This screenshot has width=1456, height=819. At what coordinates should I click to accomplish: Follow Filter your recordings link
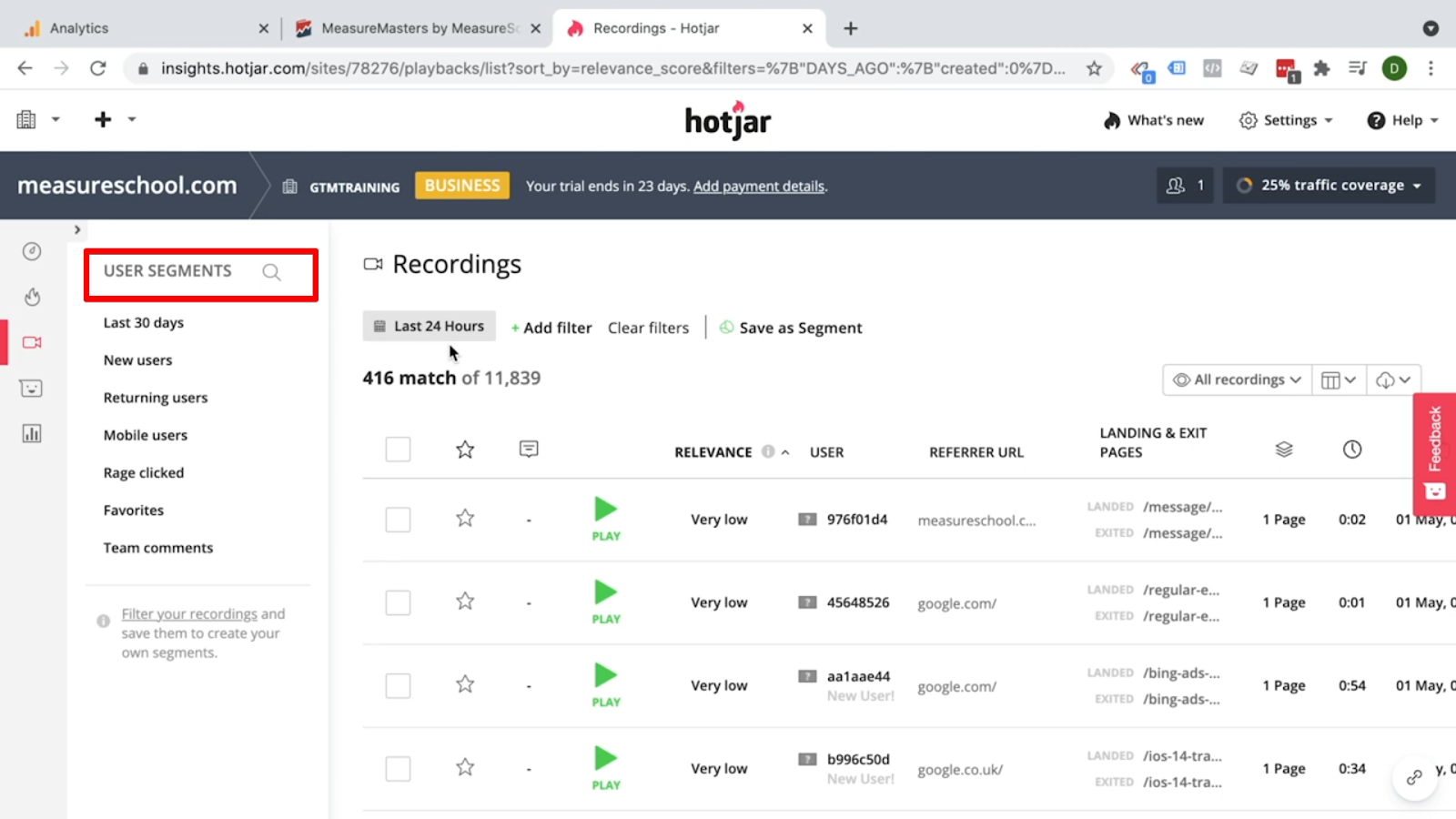click(189, 614)
